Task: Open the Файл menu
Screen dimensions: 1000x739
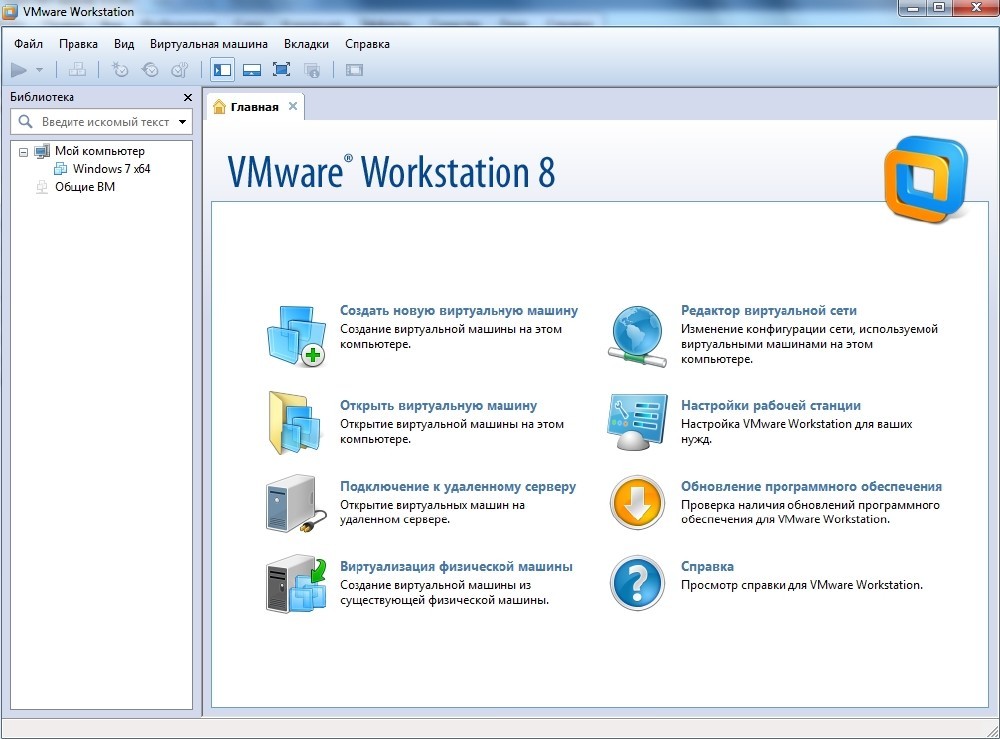Action: 29,44
